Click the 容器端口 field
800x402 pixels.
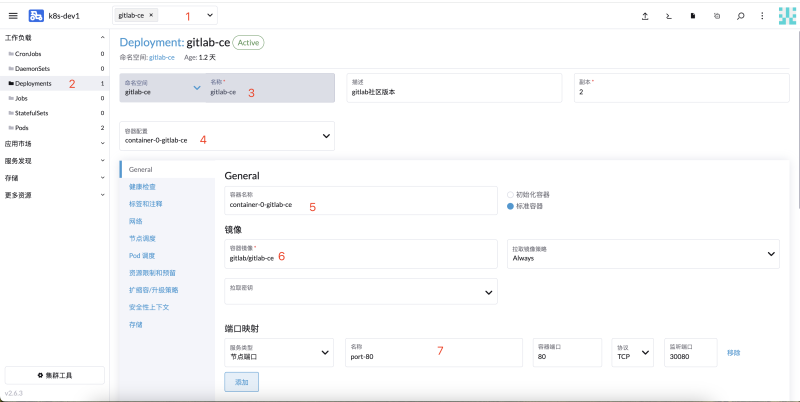[x=567, y=352]
